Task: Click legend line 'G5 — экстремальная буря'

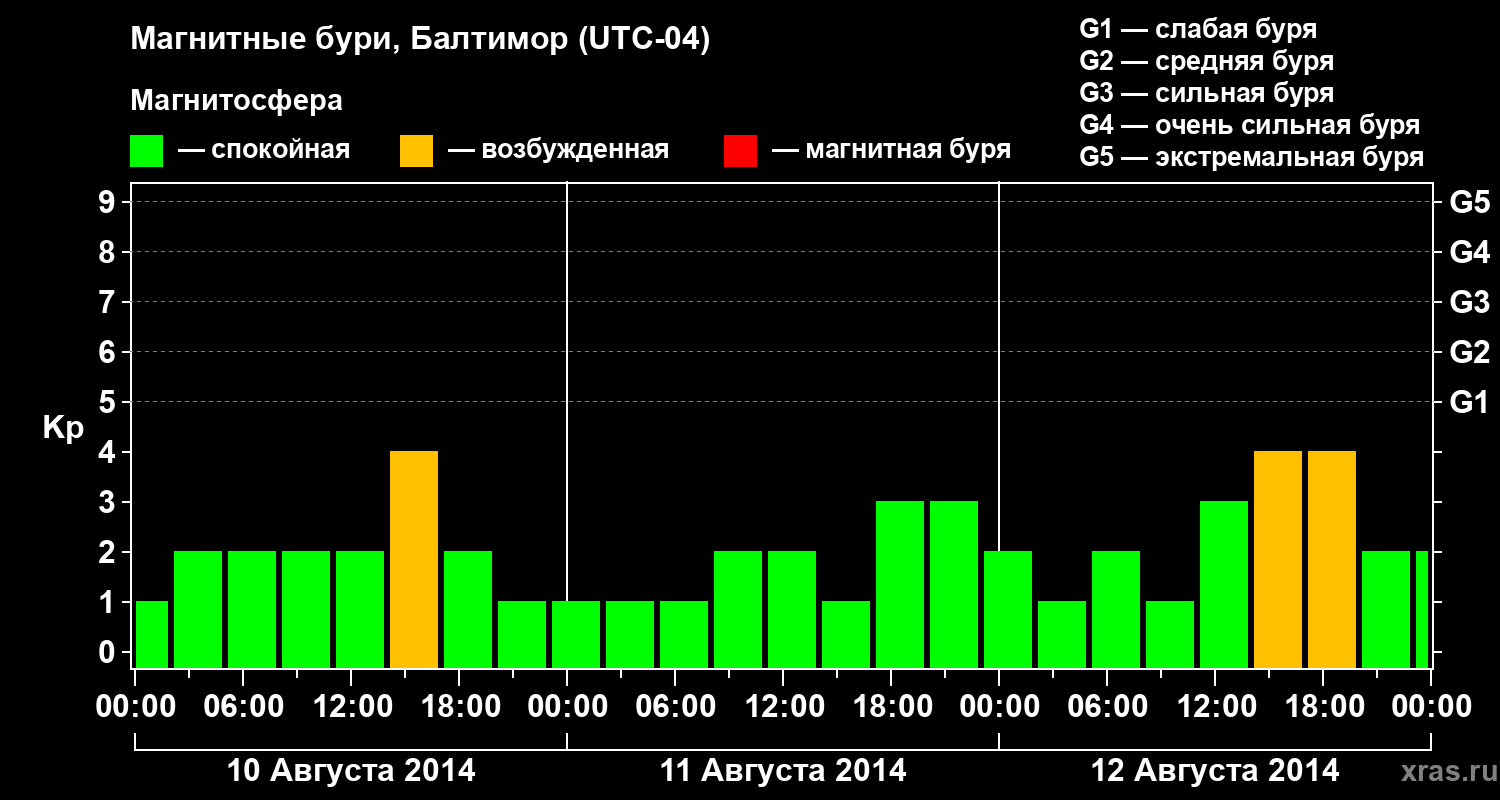Action: click(x=1251, y=157)
